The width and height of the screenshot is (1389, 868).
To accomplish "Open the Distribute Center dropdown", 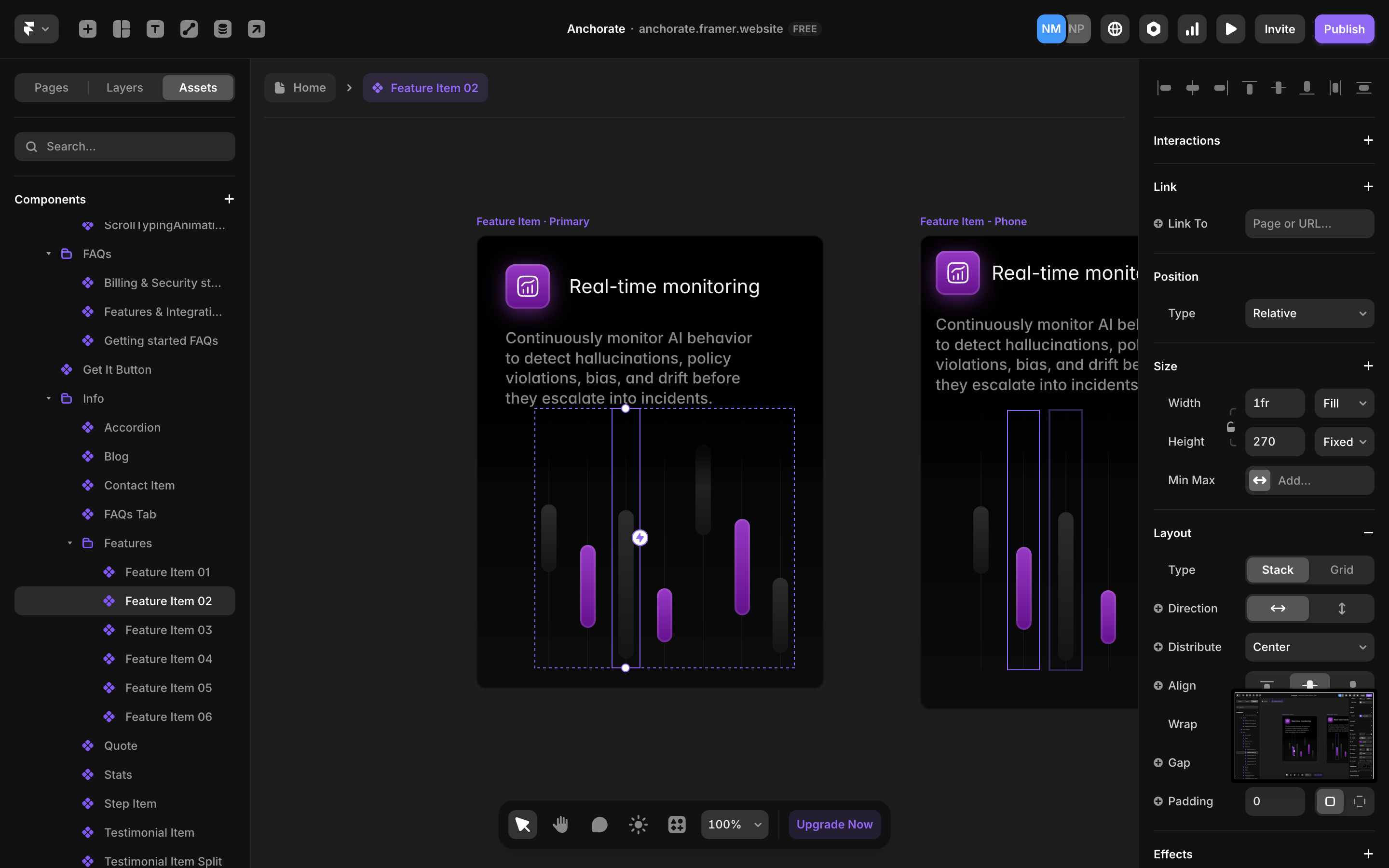I will [1308, 646].
